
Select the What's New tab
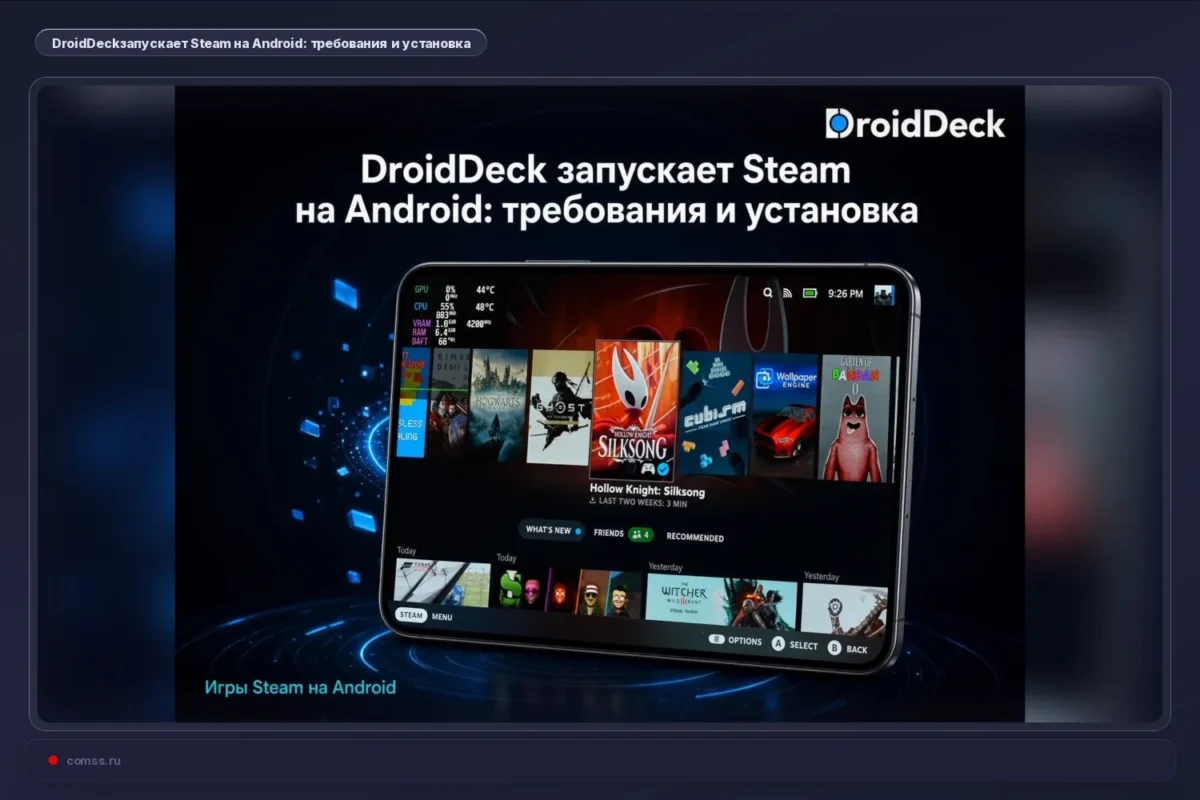click(551, 530)
